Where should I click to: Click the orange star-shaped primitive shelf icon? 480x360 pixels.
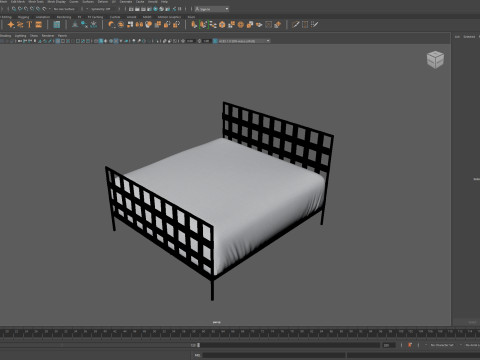pos(11,24)
